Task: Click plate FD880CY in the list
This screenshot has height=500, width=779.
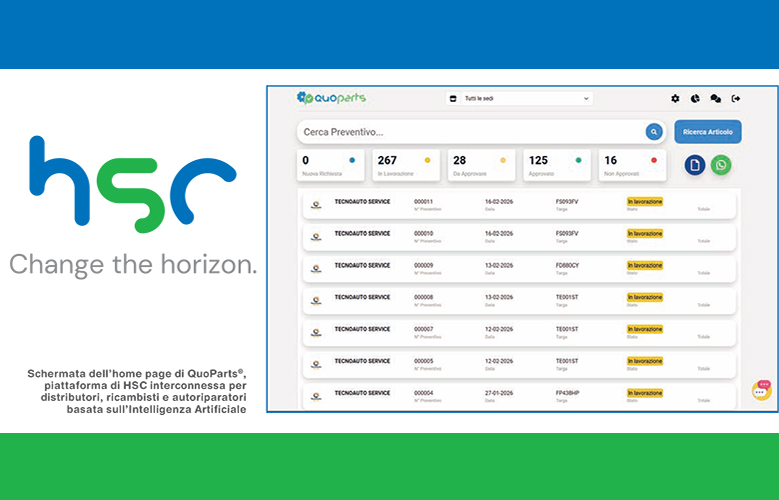Action: click(567, 265)
